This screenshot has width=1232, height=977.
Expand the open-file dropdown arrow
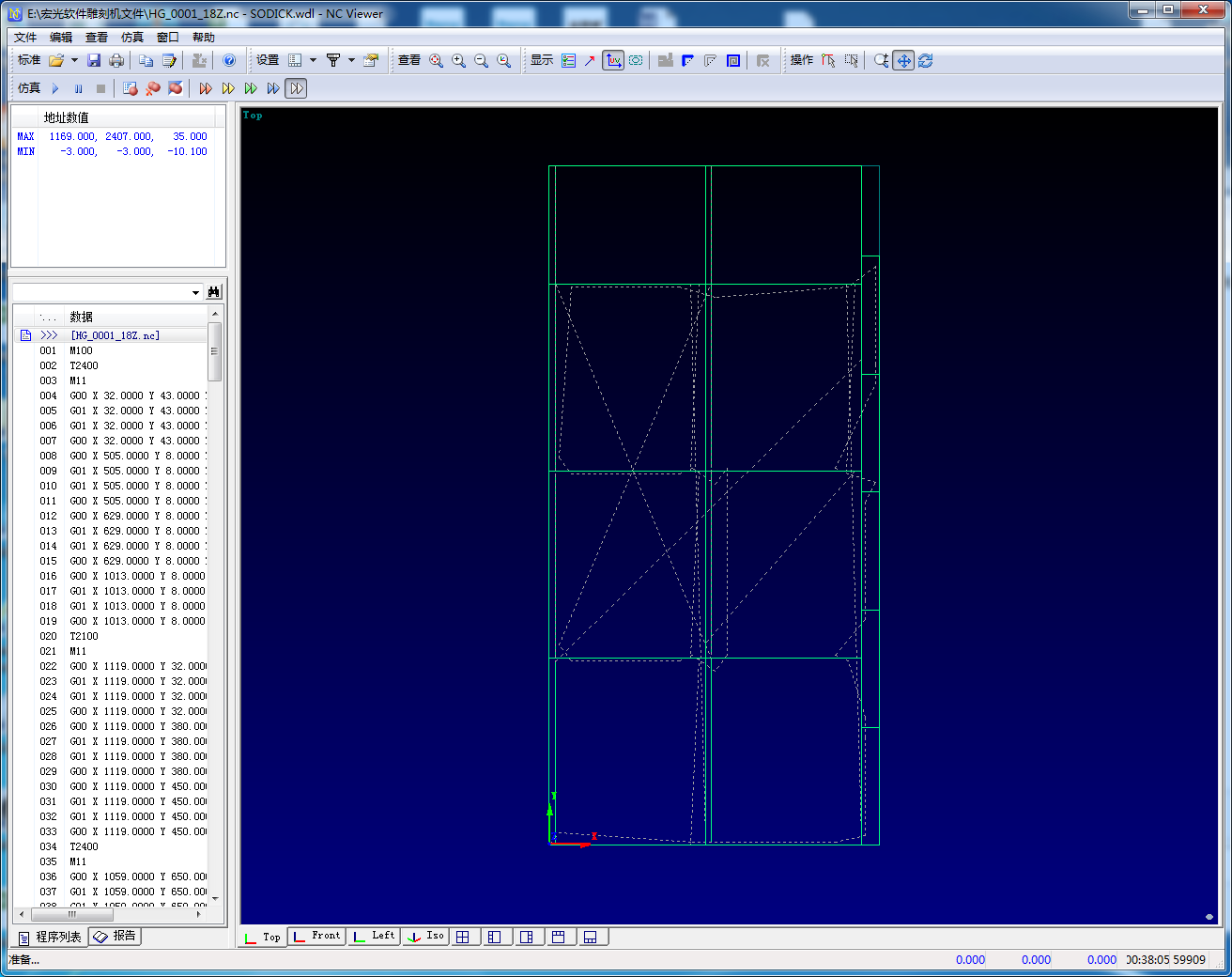click(75, 60)
